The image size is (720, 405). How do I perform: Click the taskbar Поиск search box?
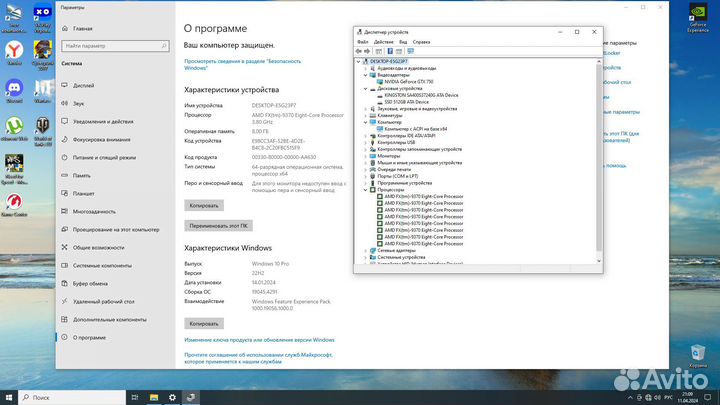point(72,397)
